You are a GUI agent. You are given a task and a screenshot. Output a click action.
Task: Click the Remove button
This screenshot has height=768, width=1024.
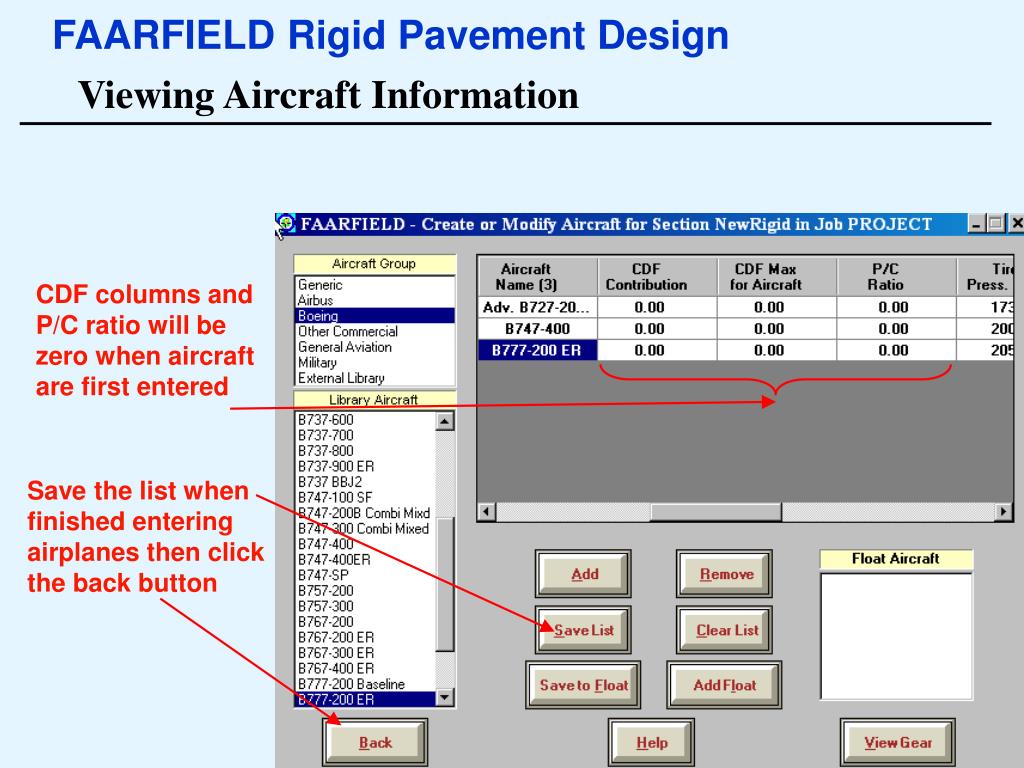(x=725, y=574)
